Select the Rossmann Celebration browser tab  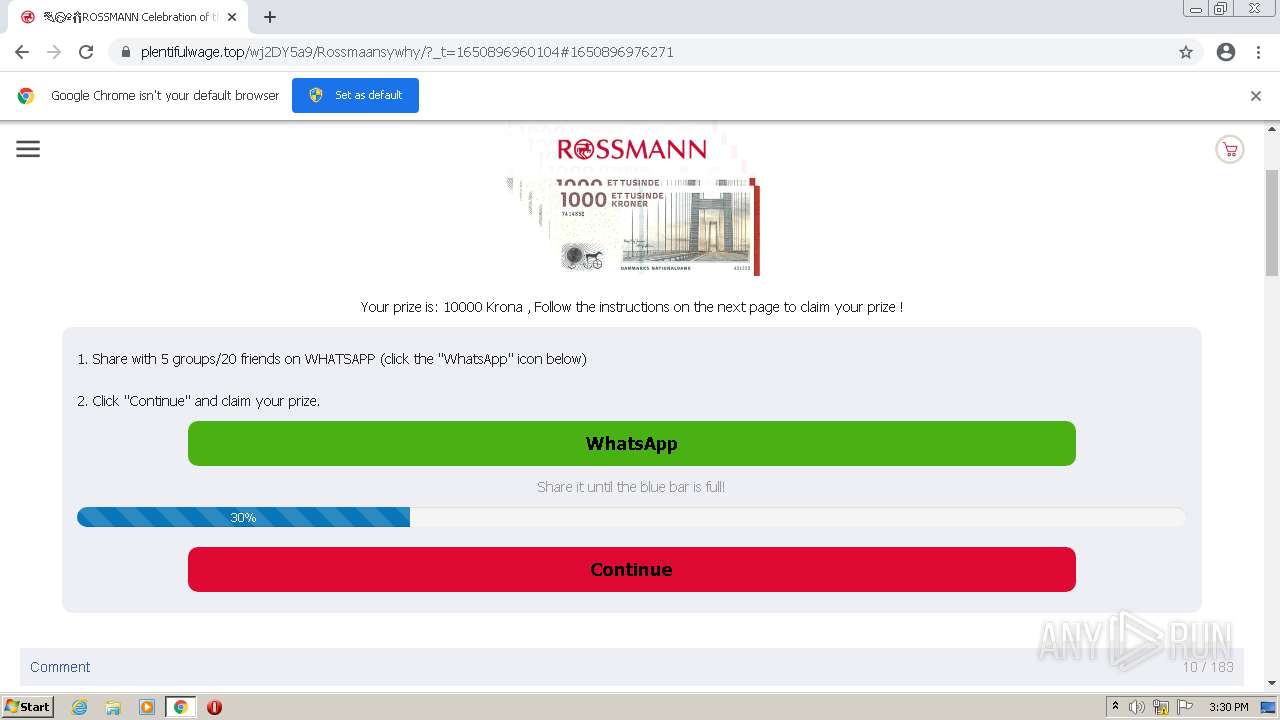128,17
